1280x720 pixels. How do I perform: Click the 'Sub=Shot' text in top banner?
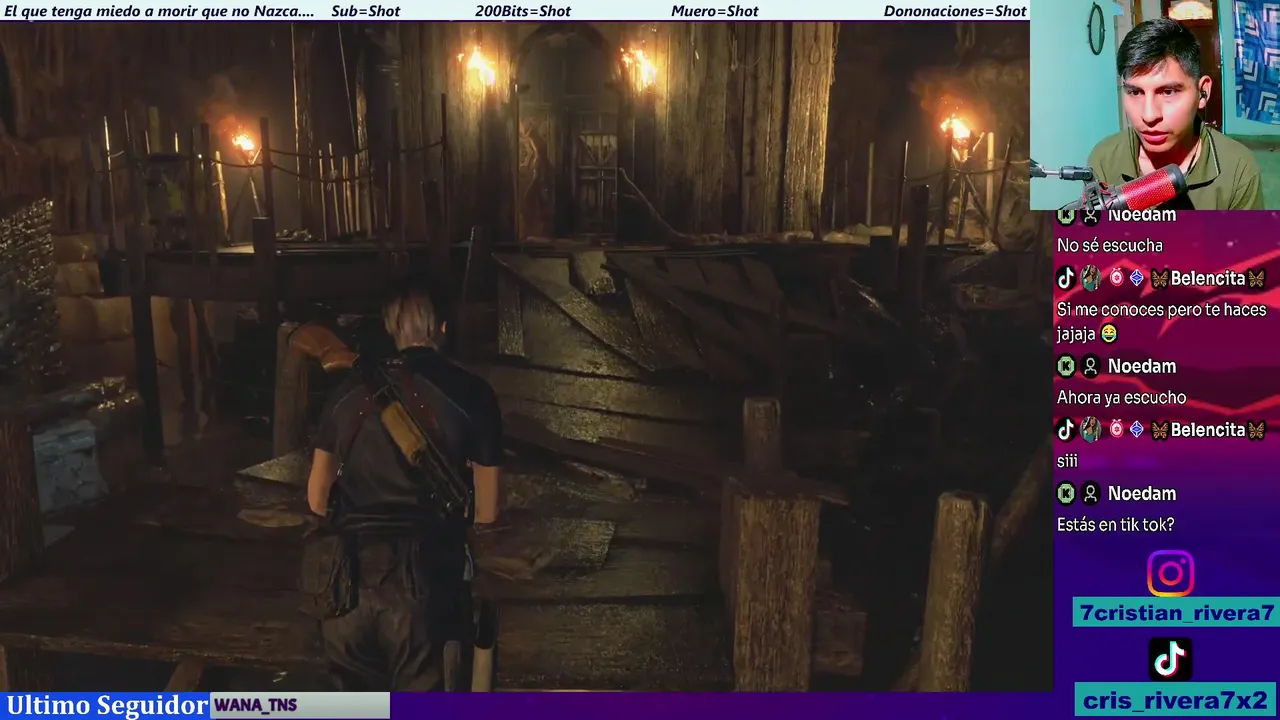click(x=365, y=11)
